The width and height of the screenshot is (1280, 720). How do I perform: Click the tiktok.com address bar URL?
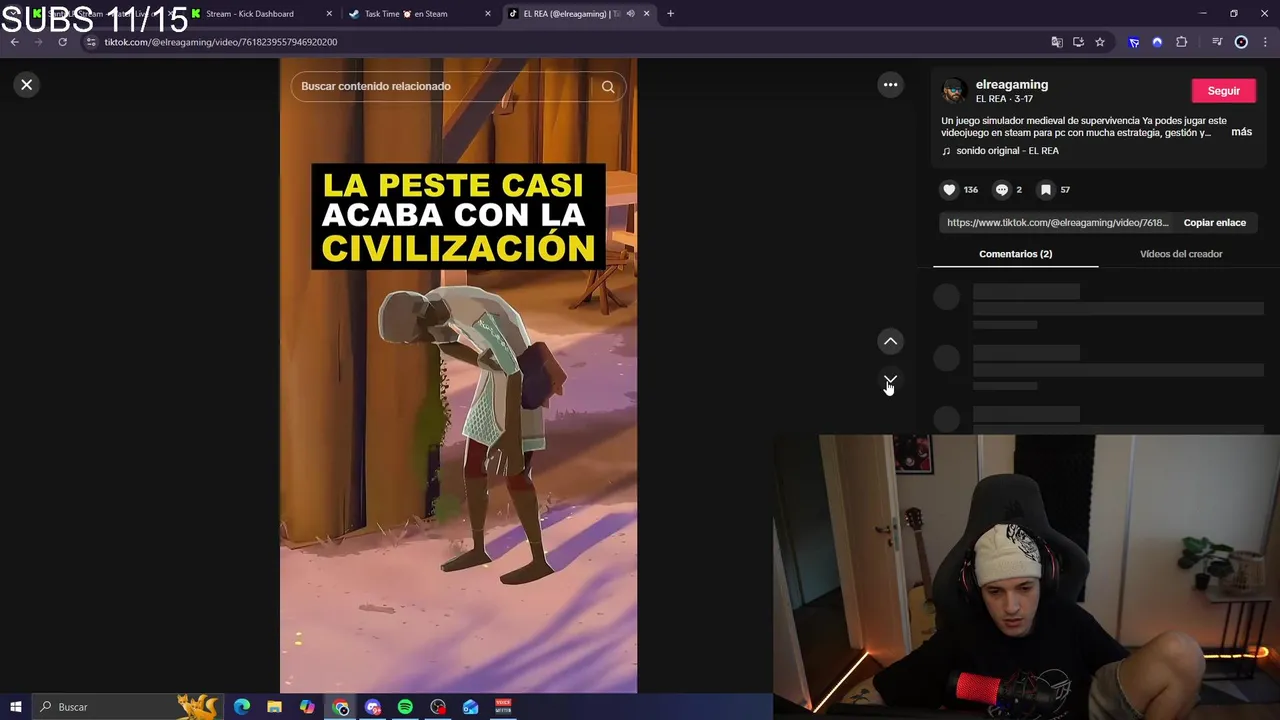coord(221,42)
